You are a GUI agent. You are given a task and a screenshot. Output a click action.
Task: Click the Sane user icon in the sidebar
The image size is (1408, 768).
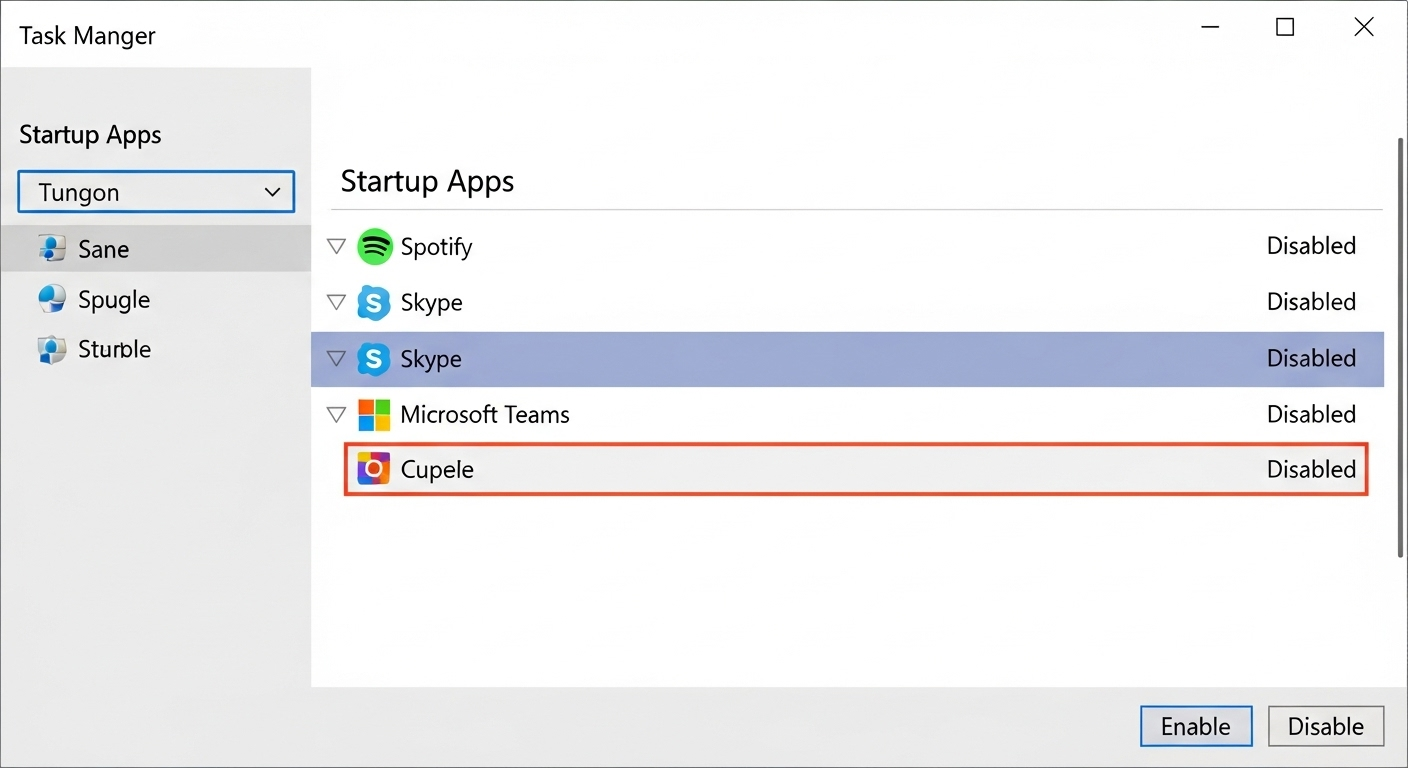51,248
